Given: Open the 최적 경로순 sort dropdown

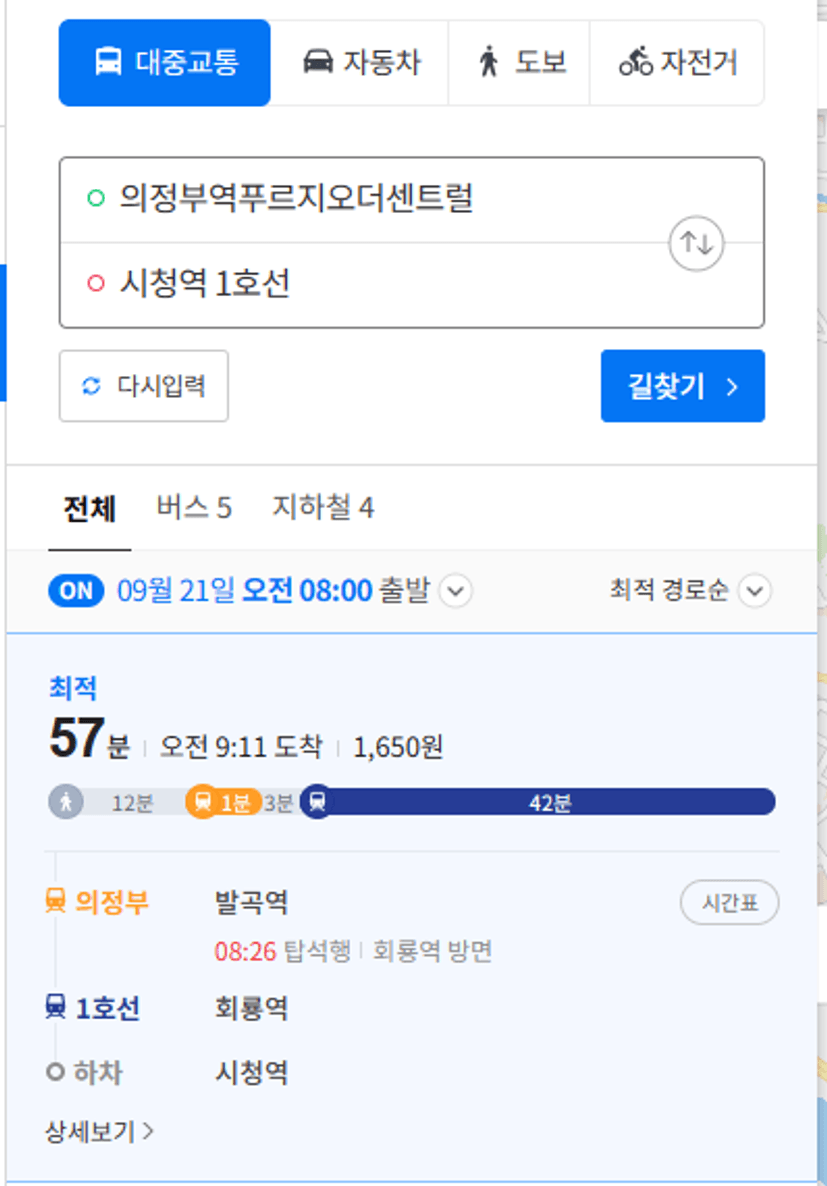Looking at the screenshot, I should click(690, 591).
